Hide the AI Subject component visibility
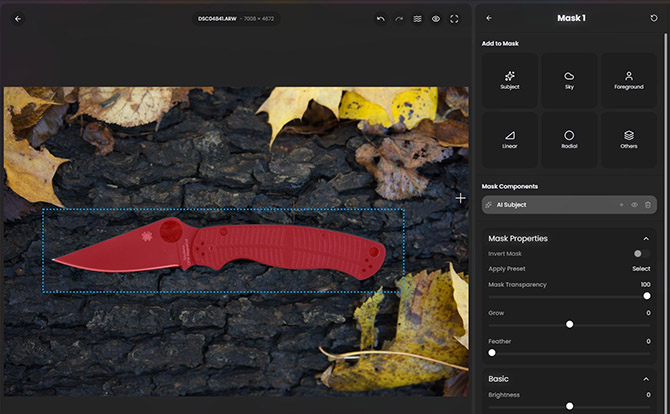Image resolution: width=670 pixels, height=414 pixels. pos(634,205)
